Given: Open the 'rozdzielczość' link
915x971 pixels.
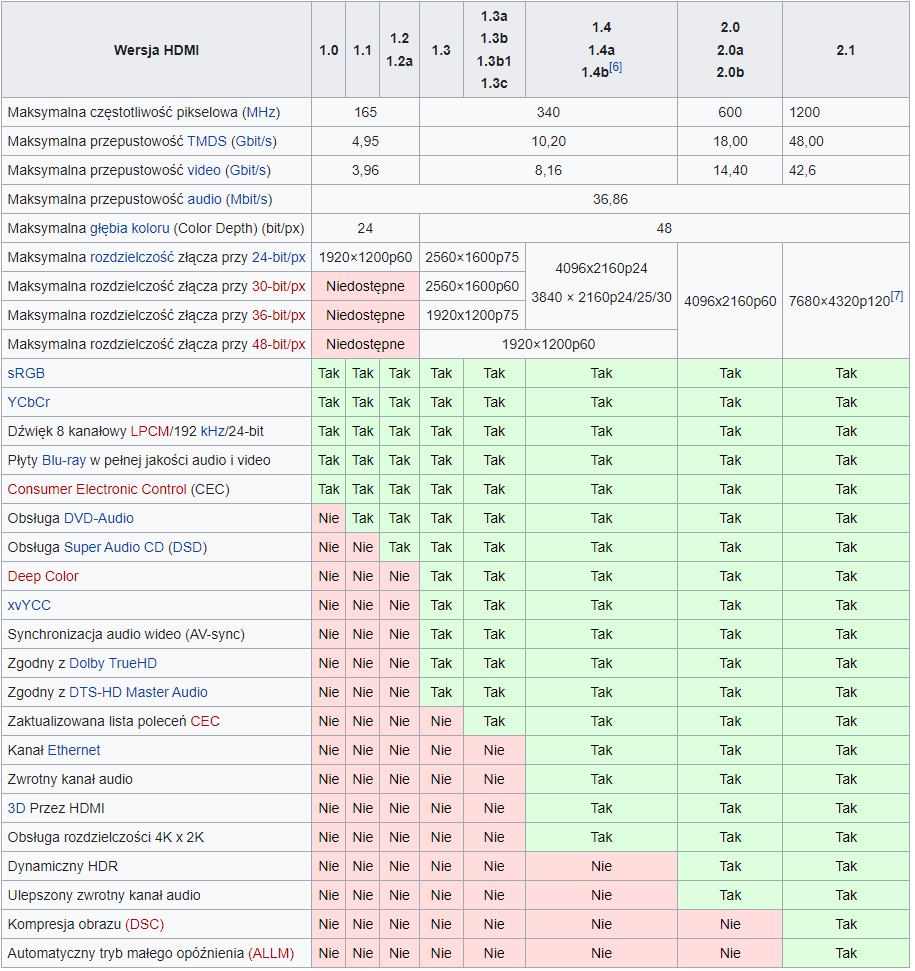Looking at the screenshot, I should pyautogui.click(x=132, y=258).
